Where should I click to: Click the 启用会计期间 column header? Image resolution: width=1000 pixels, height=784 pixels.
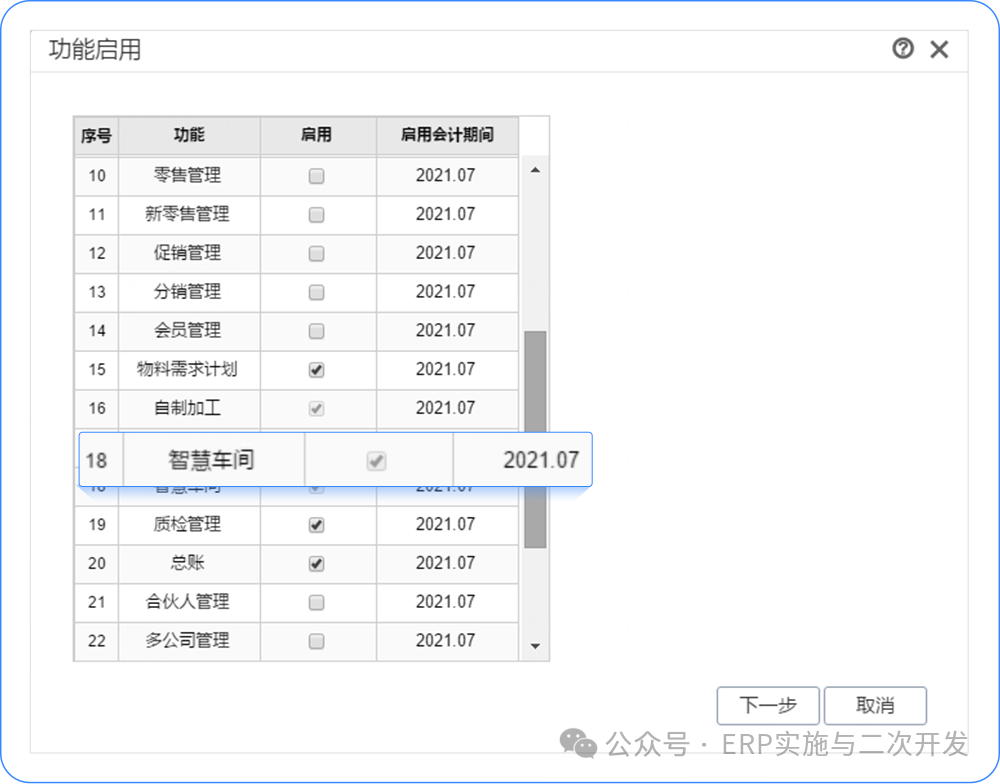click(x=447, y=135)
